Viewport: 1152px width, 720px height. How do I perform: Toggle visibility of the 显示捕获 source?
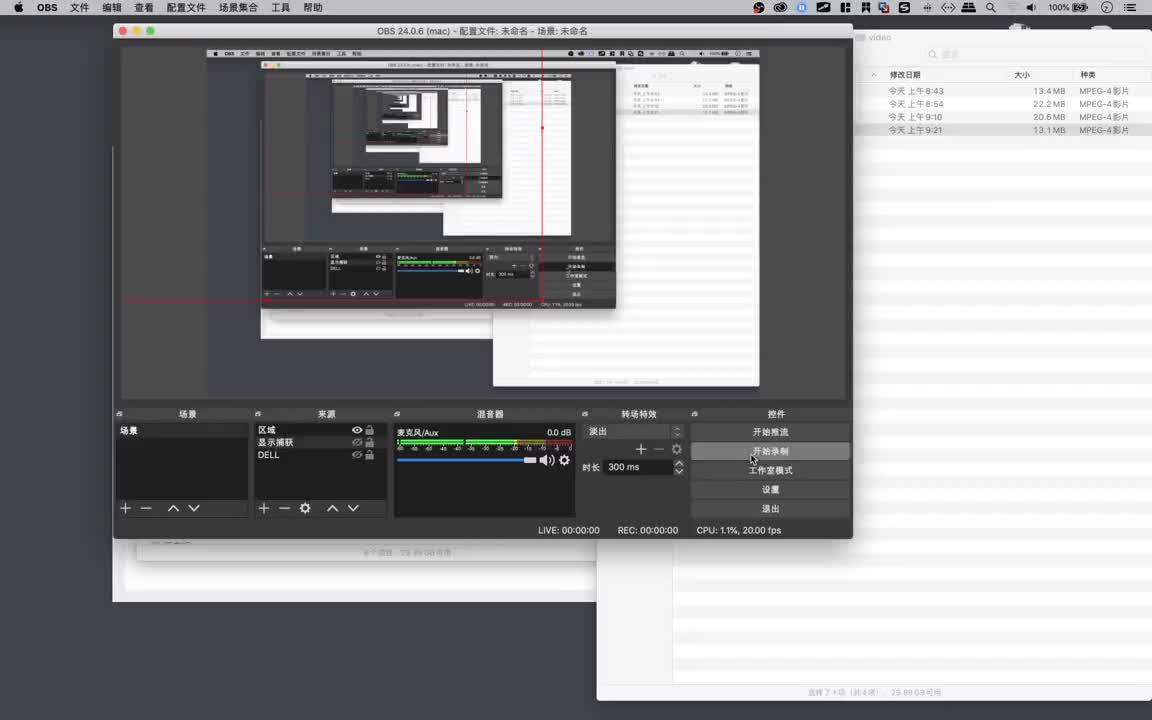click(357, 442)
